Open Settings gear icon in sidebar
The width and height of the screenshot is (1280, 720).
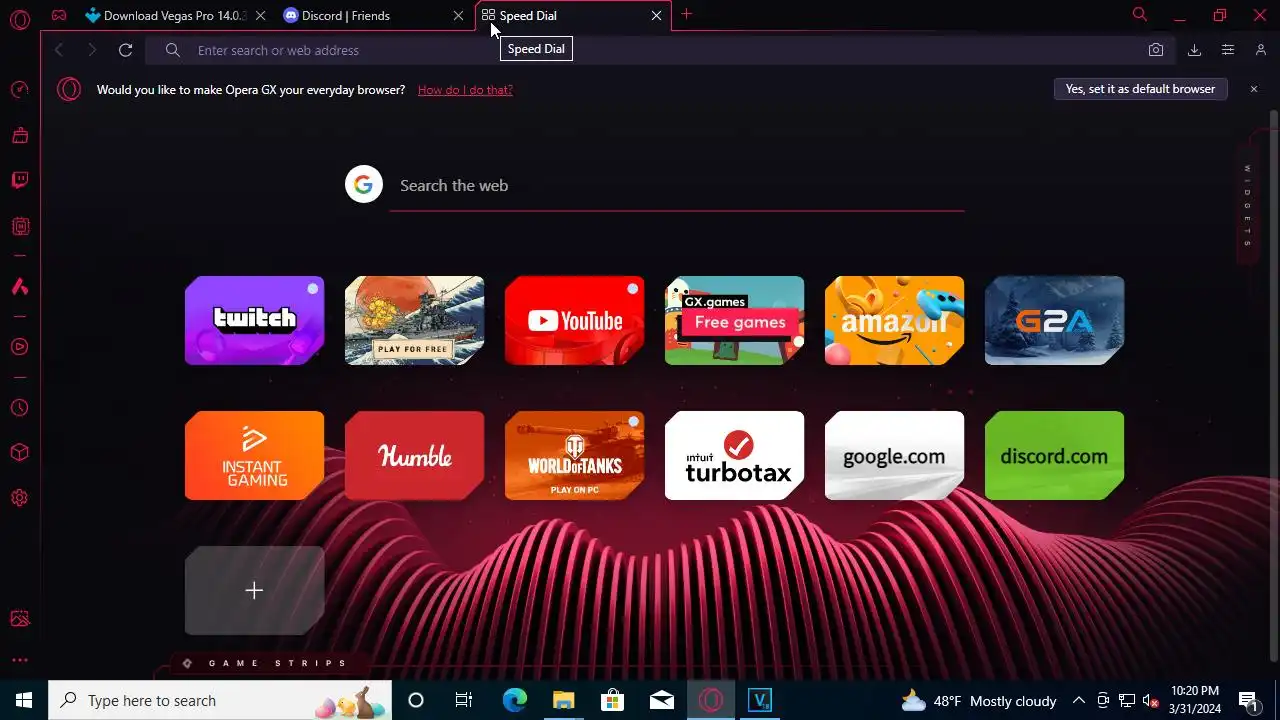point(19,498)
